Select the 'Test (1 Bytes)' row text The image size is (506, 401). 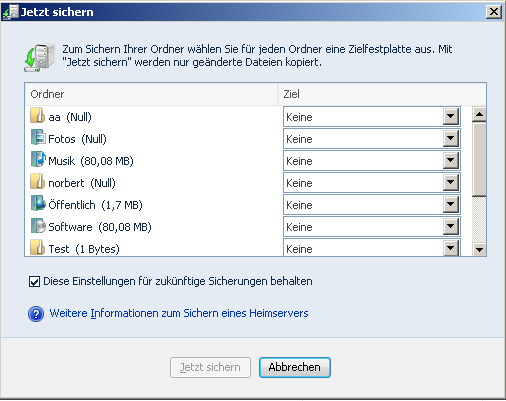84,249
